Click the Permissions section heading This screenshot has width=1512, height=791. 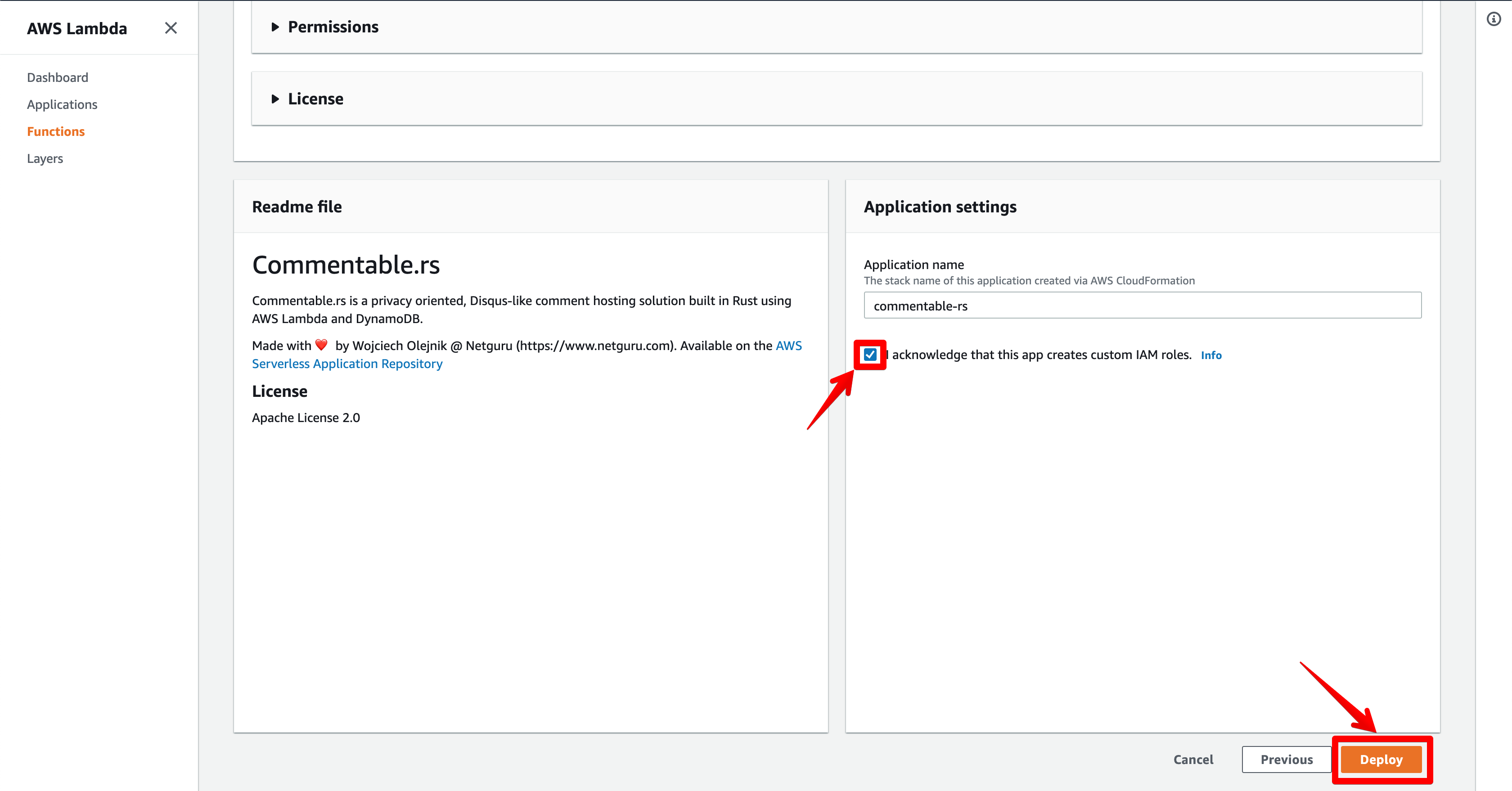[x=333, y=27]
